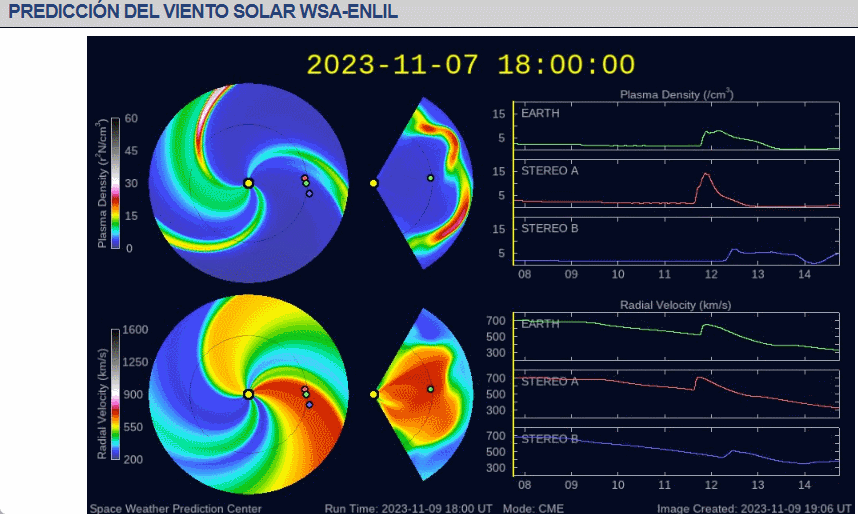Open the STEREO B plasma density chart
This screenshot has width=858, height=514.
point(676,243)
